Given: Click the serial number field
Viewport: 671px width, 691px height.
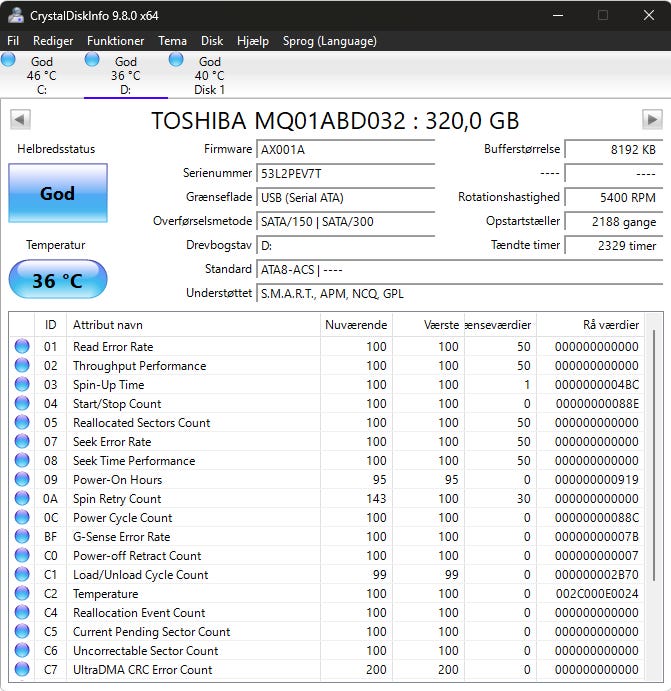Looking at the screenshot, I should [345, 173].
